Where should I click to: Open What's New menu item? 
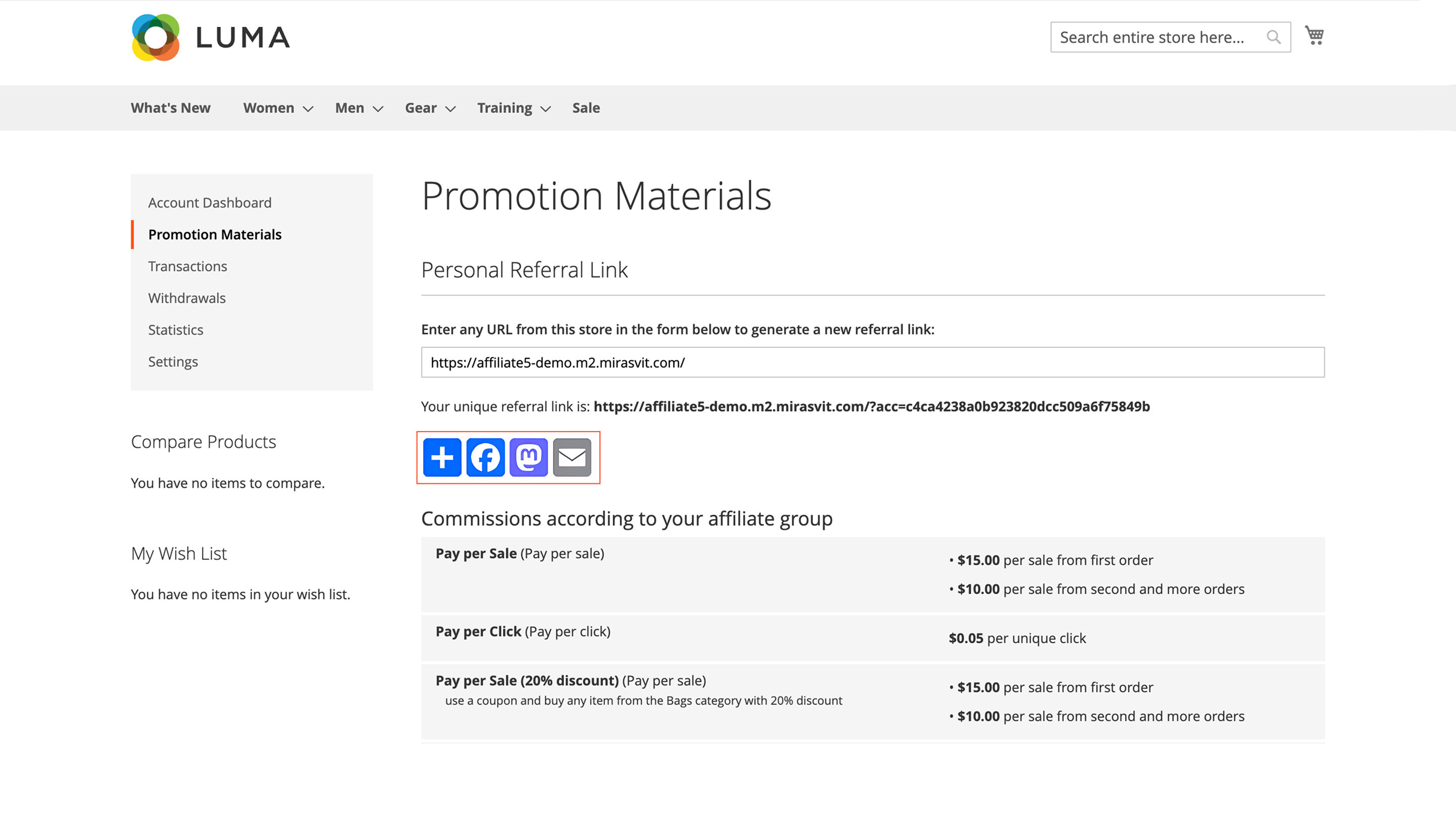[x=170, y=108]
